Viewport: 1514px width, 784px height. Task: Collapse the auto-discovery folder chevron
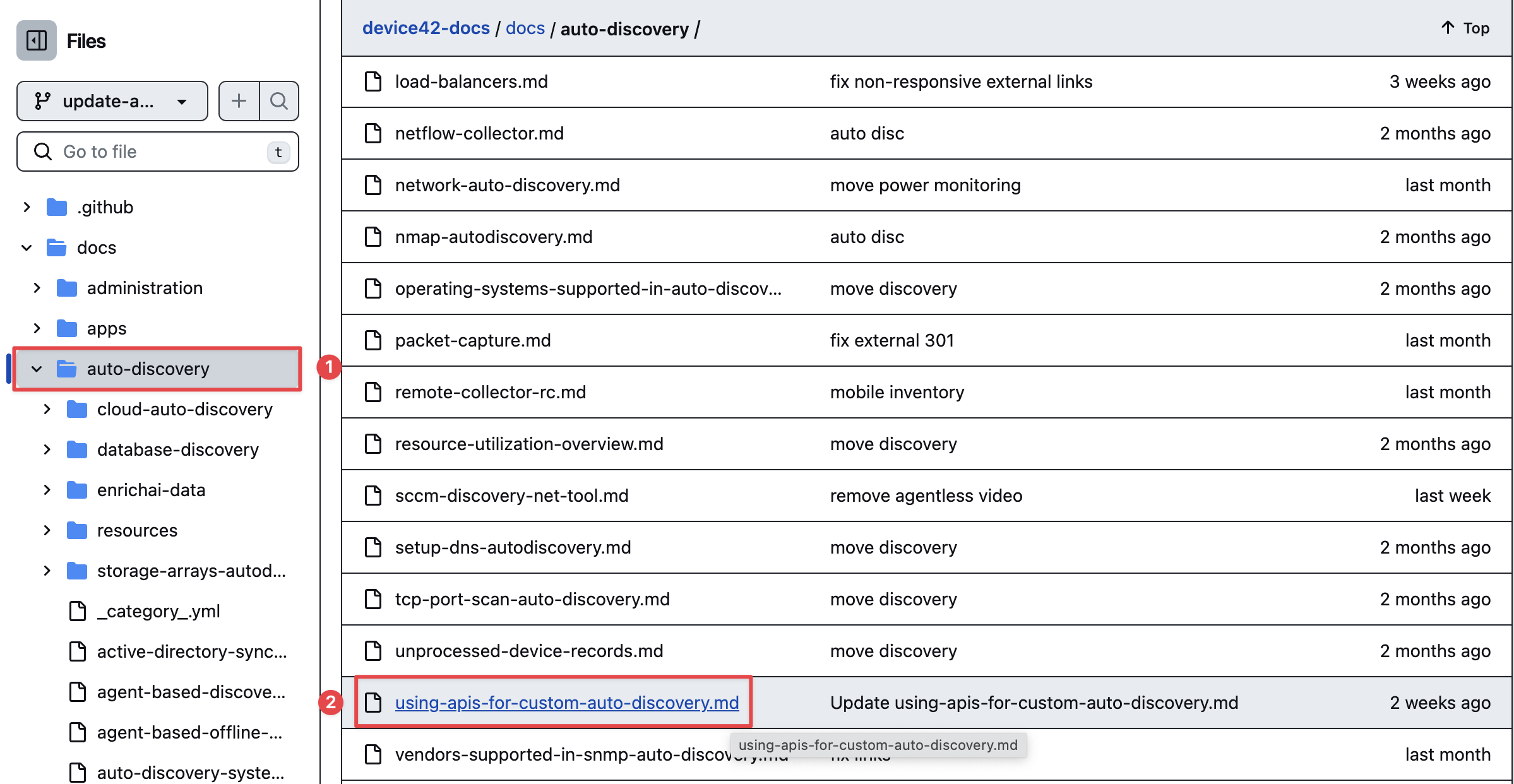37,369
